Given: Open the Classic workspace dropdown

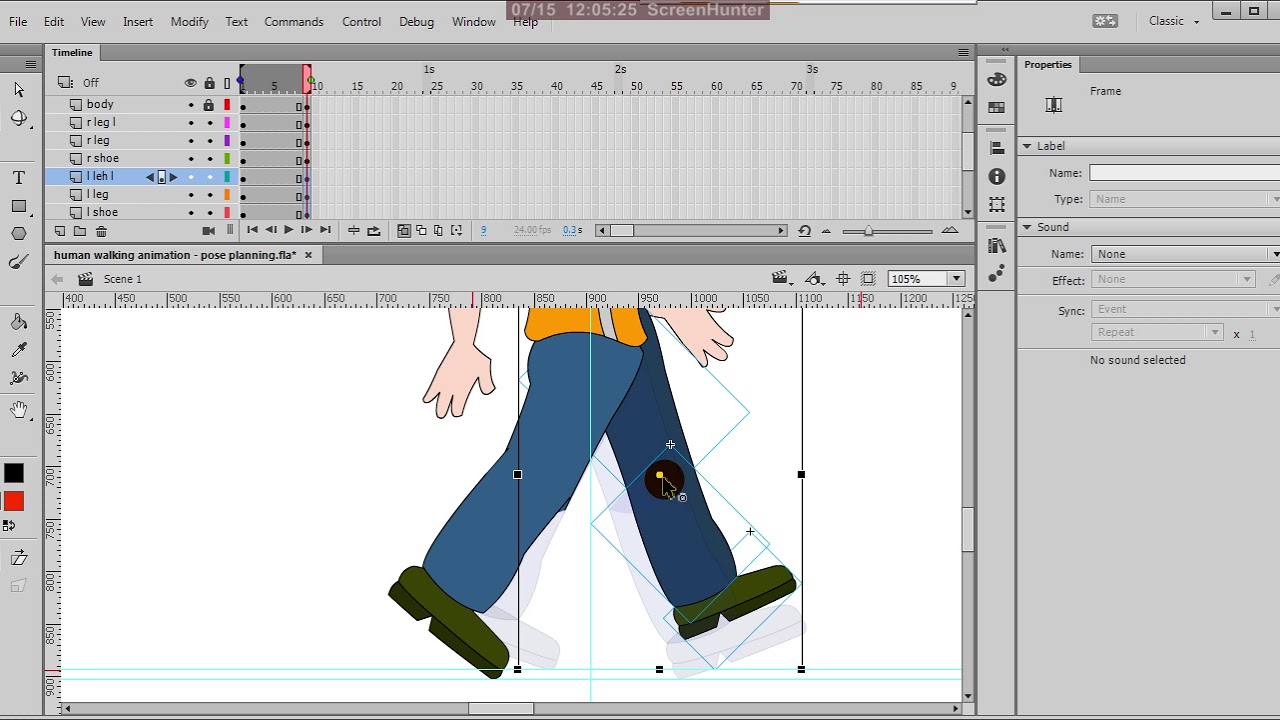Looking at the screenshot, I should point(1174,21).
